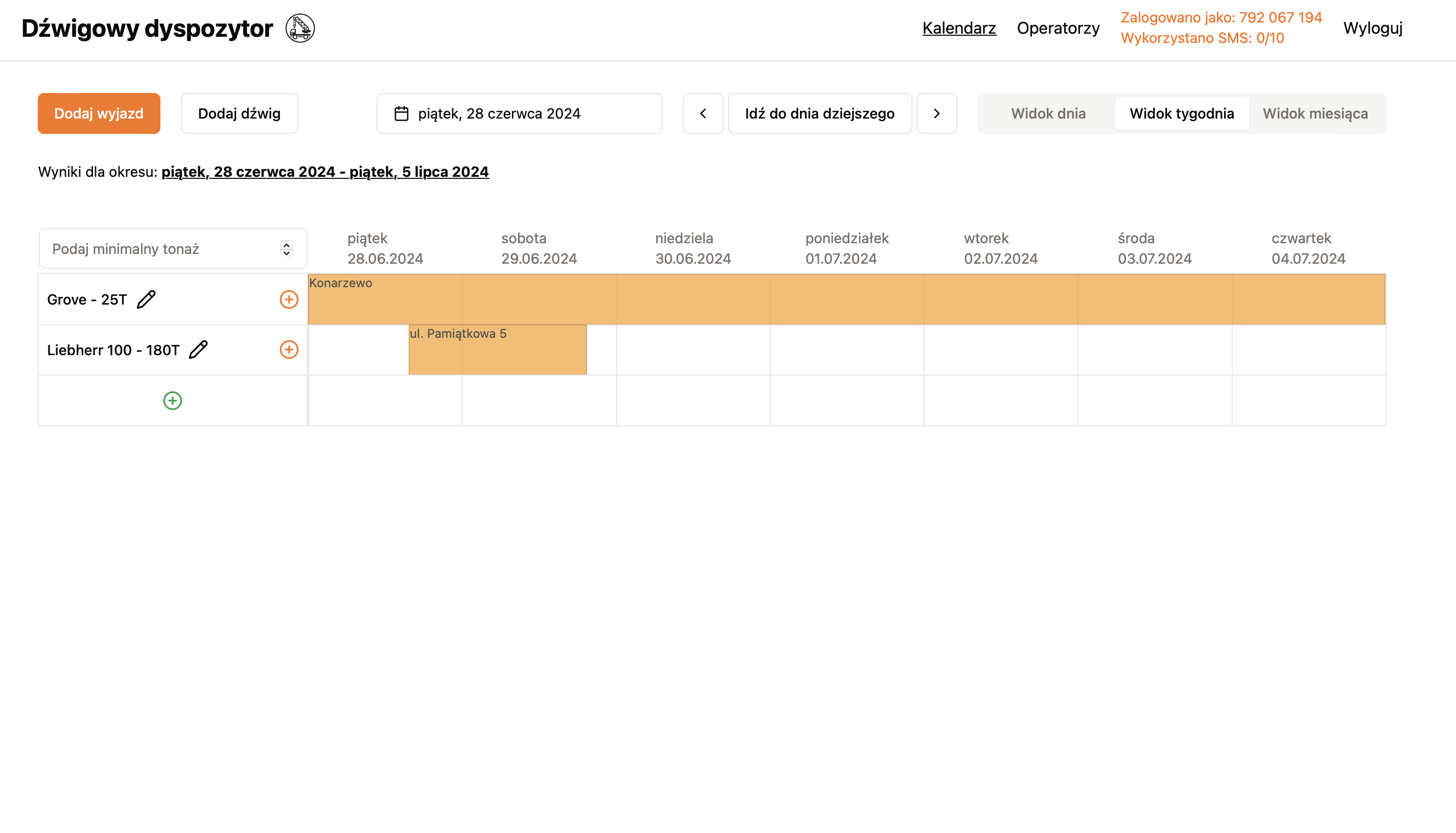
Task: Edit the Grove - 25T crane with pencil icon
Action: click(x=147, y=299)
